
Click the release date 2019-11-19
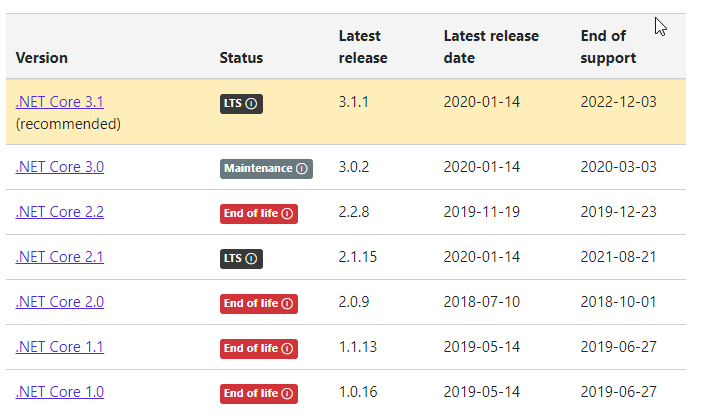click(482, 212)
